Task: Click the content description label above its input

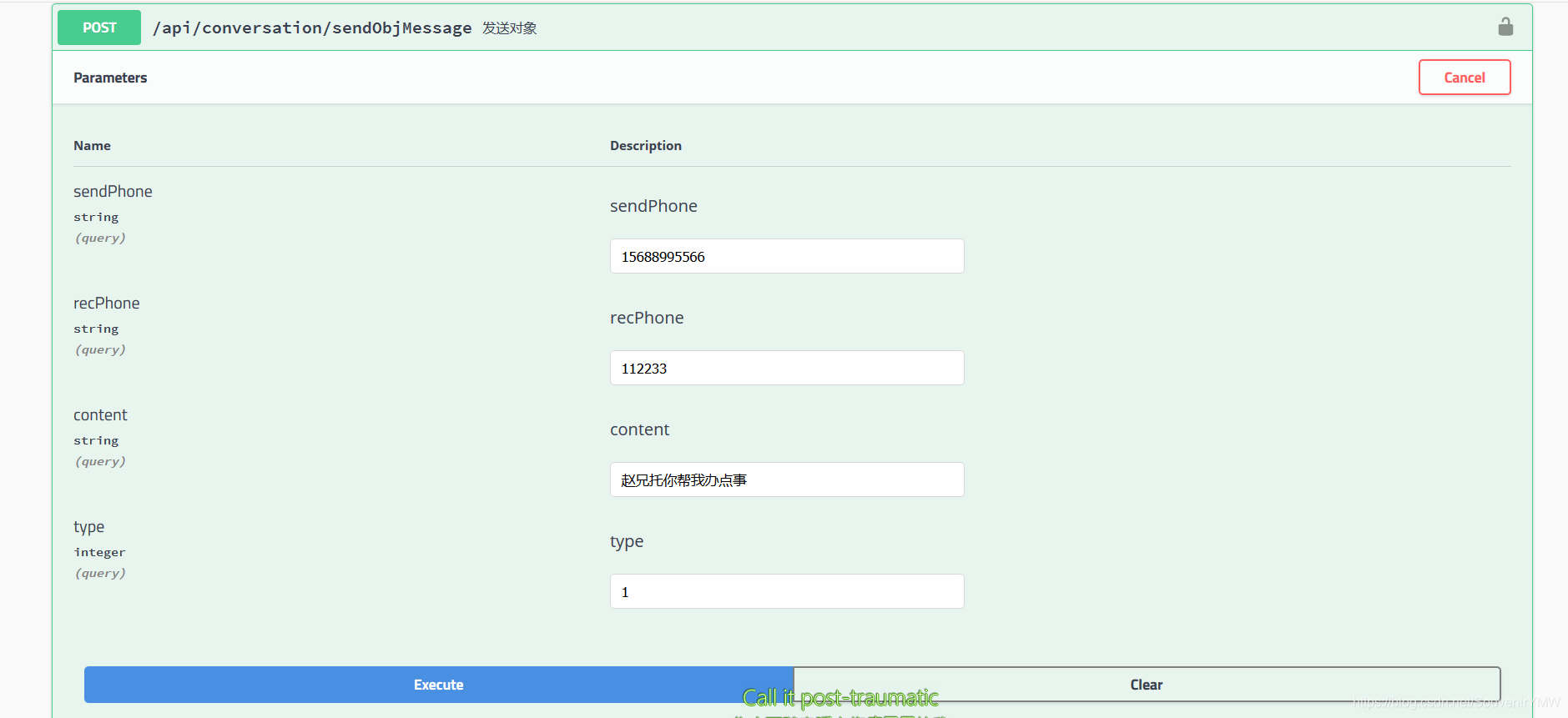Action: (x=639, y=429)
